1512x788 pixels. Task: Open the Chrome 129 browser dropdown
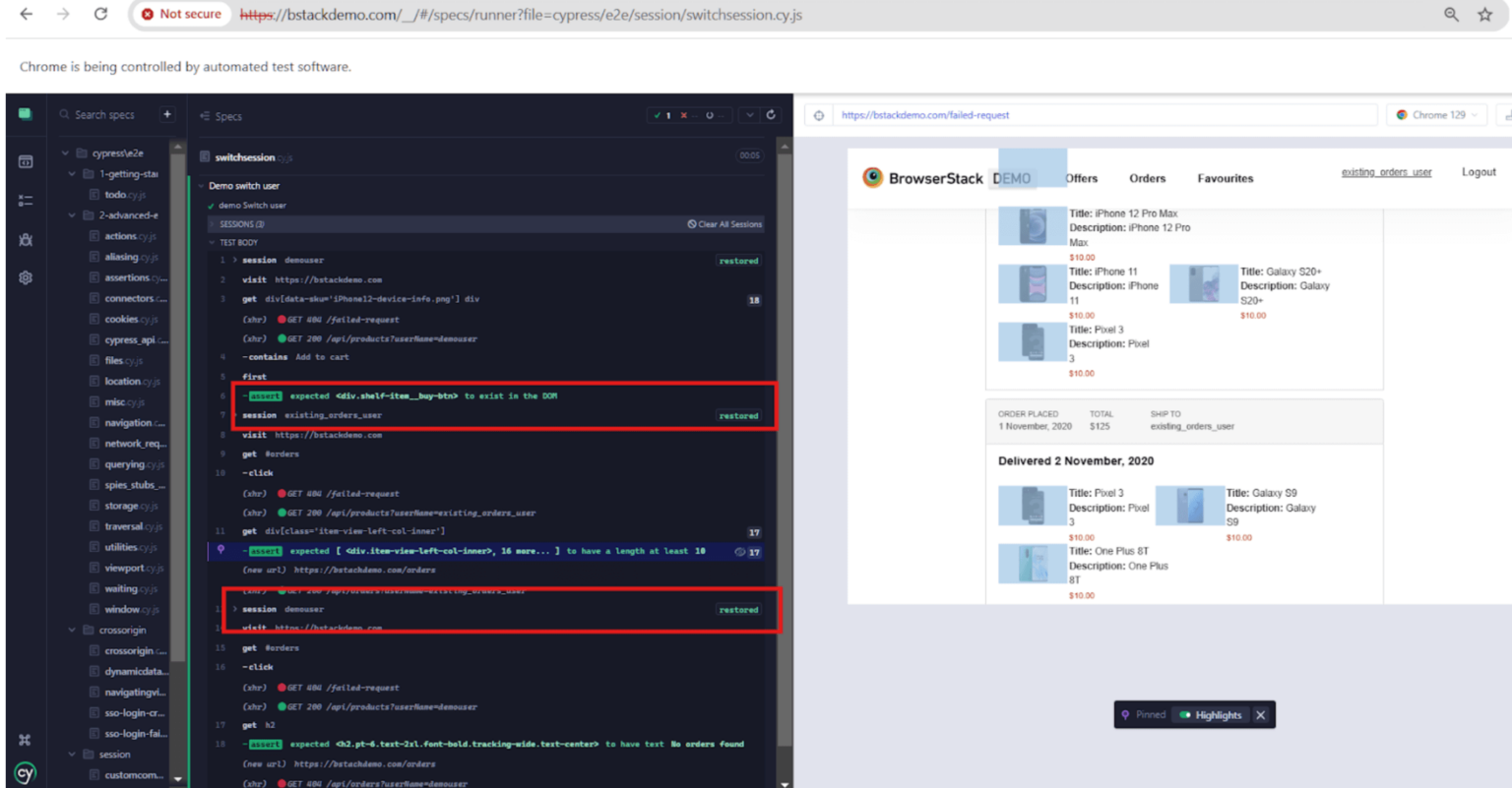(1435, 115)
